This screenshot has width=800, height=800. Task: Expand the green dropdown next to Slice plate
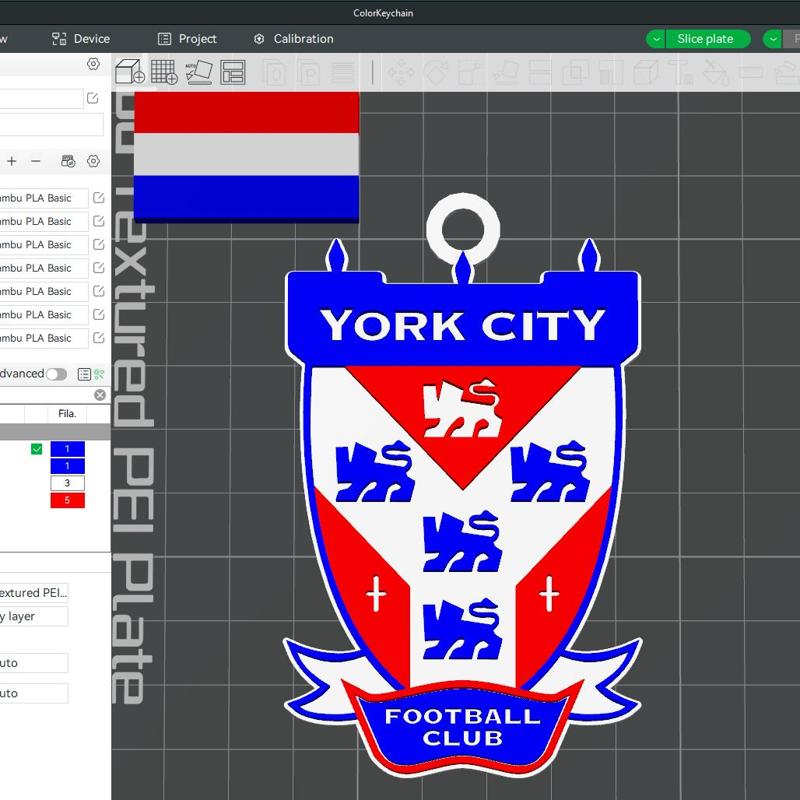[658, 39]
